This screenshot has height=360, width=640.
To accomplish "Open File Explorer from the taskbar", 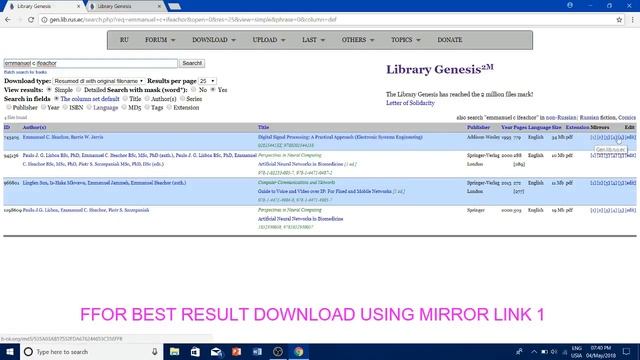I will pos(175,351).
